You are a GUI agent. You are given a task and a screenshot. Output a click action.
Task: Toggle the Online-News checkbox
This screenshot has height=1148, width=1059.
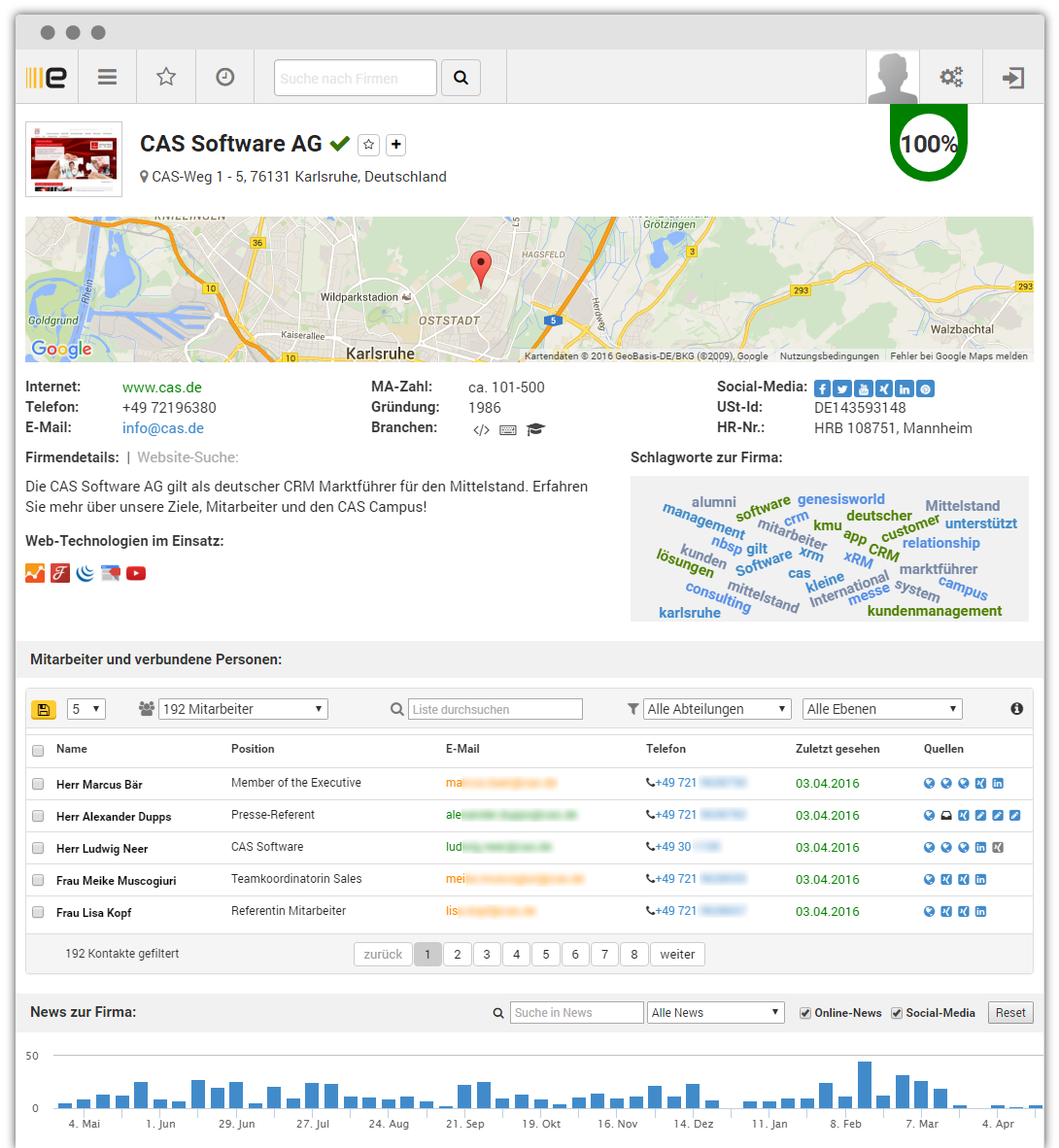click(x=804, y=1013)
